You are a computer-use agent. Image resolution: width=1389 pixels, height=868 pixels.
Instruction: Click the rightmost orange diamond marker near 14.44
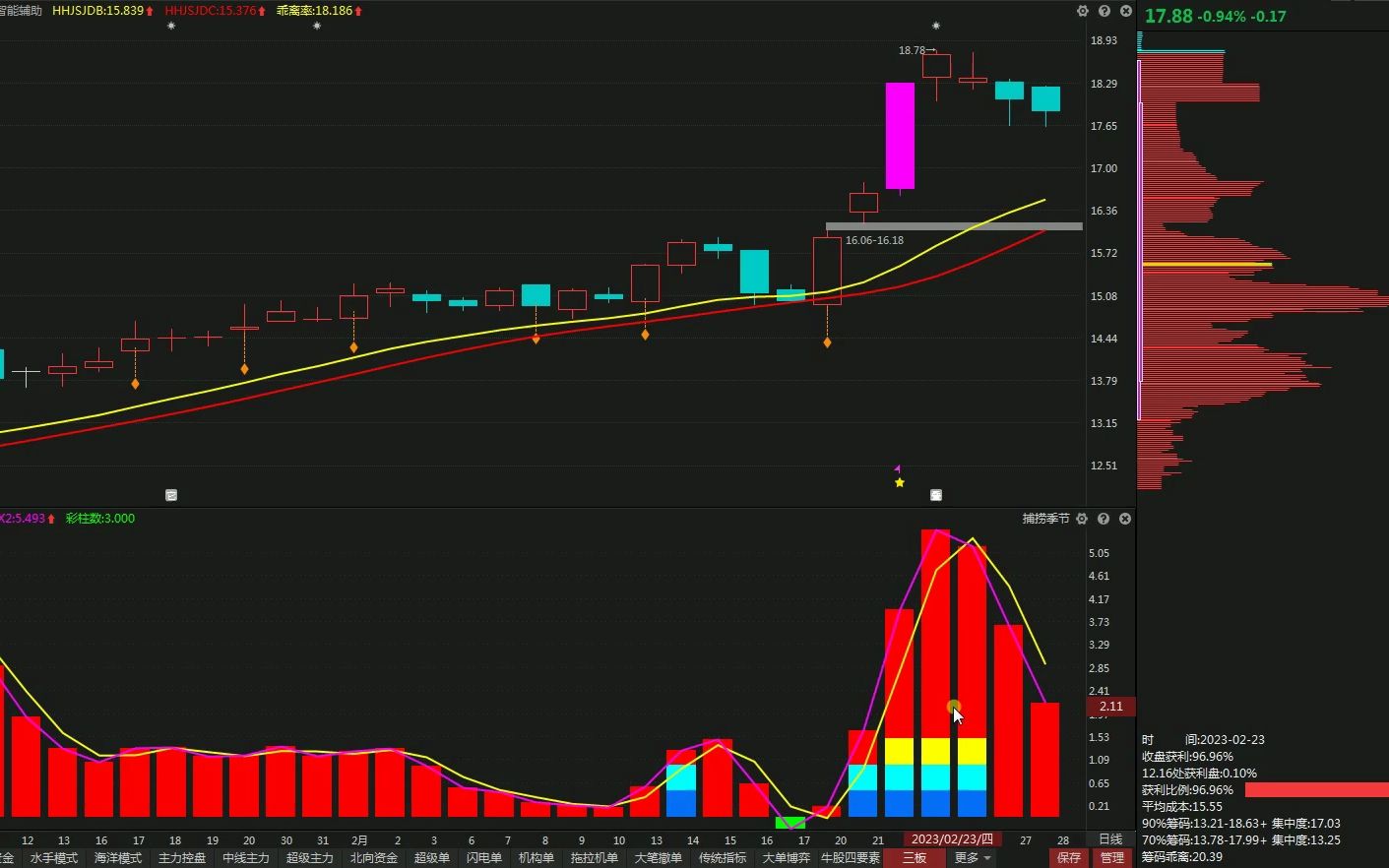(828, 342)
